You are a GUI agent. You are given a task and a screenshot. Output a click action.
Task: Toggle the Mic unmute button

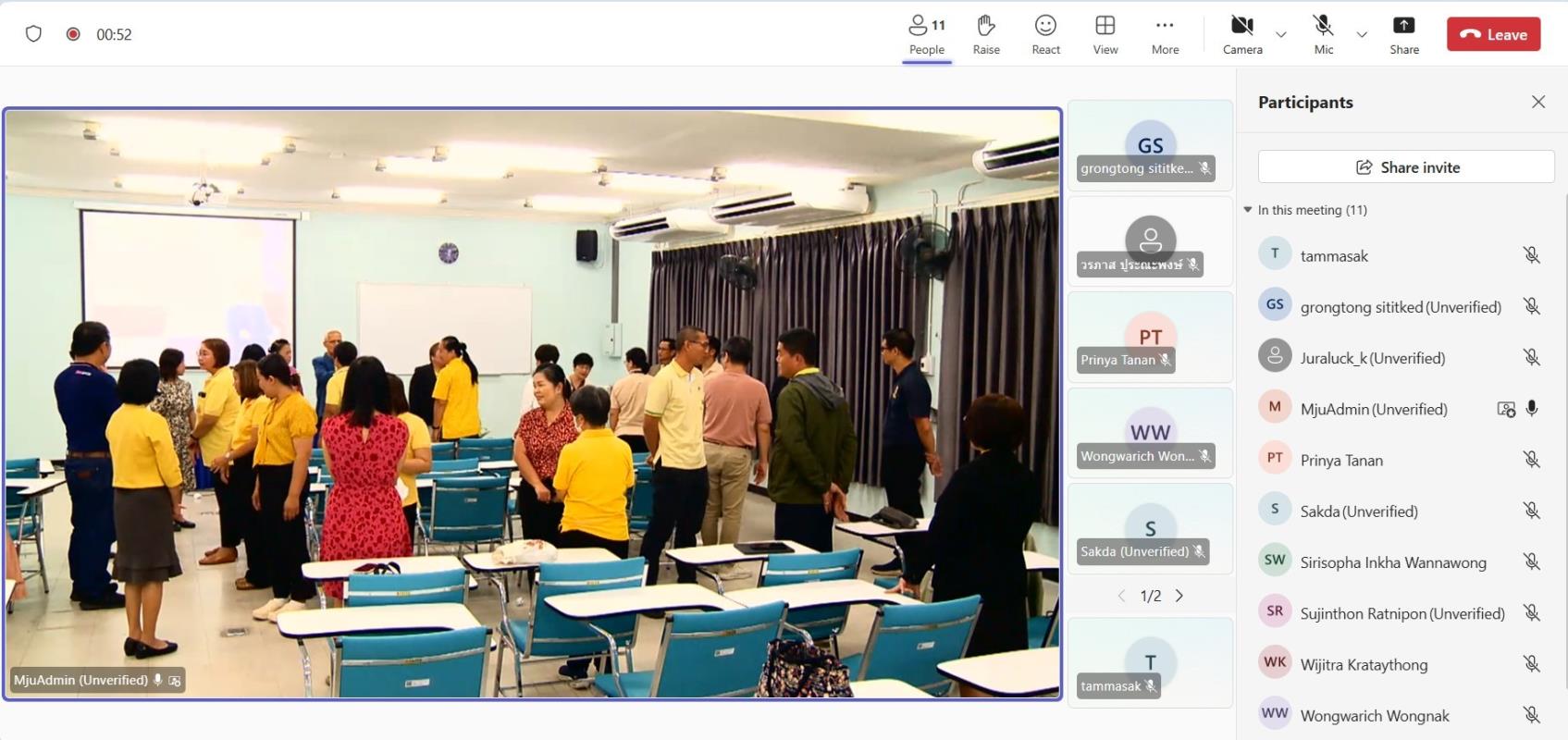(1323, 34)
